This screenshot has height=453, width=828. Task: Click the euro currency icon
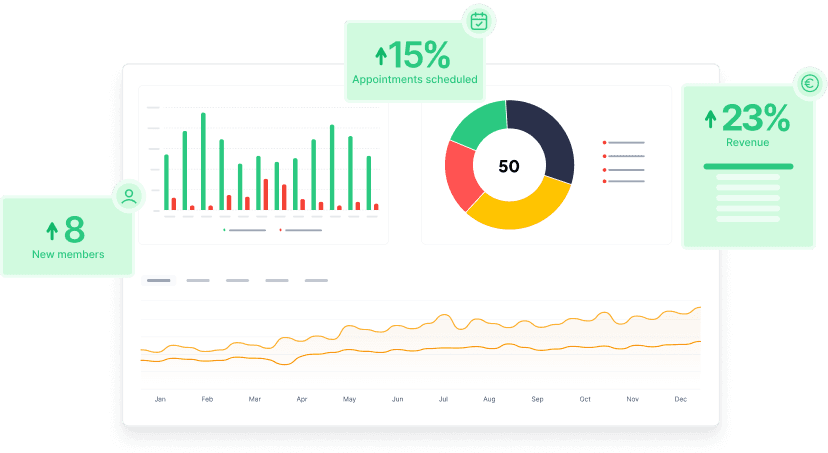(809, 85)
